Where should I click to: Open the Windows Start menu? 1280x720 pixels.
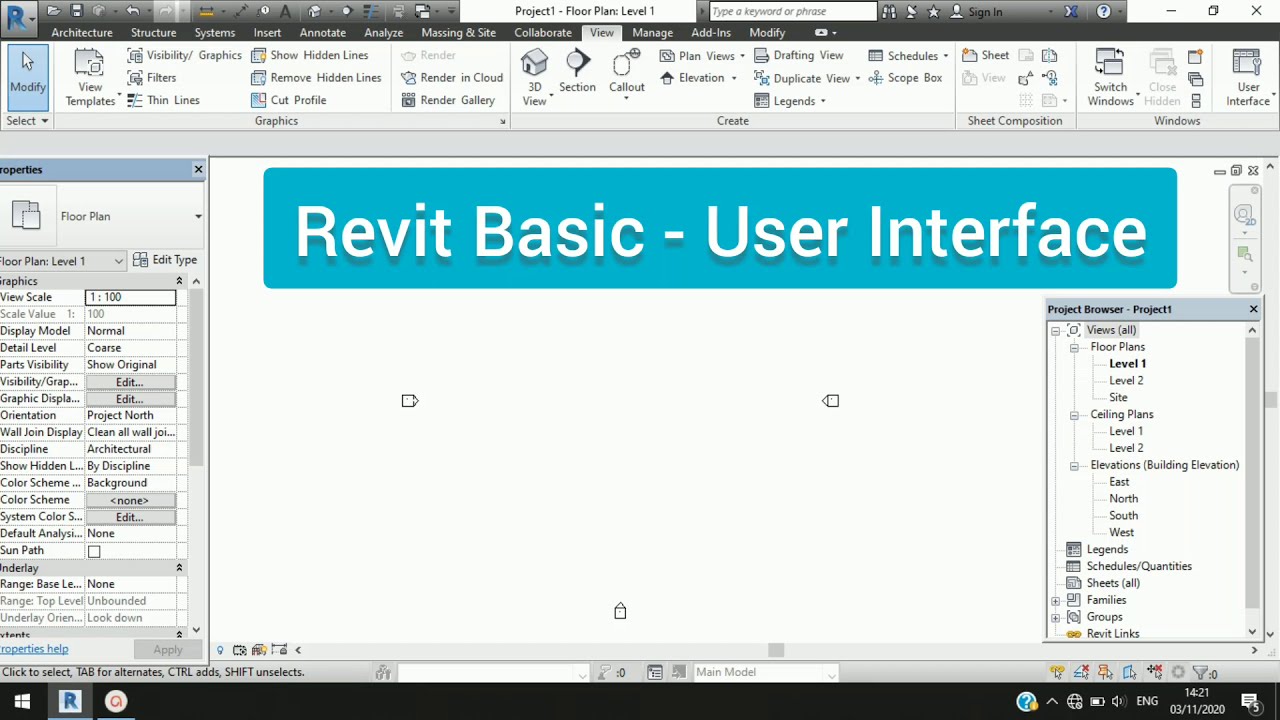22,701
